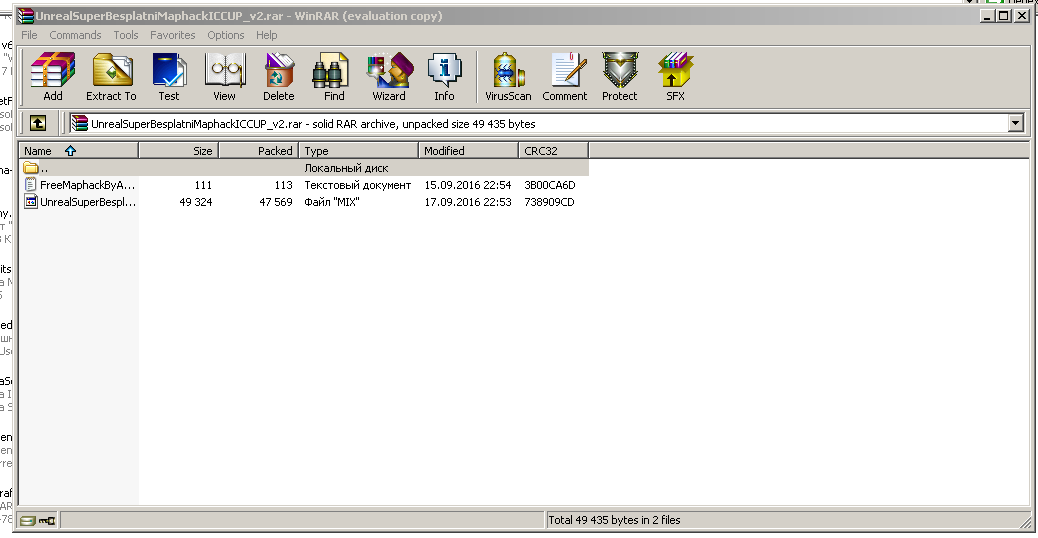Click the Extract To toolbar icon

click(x=111, y=77)
